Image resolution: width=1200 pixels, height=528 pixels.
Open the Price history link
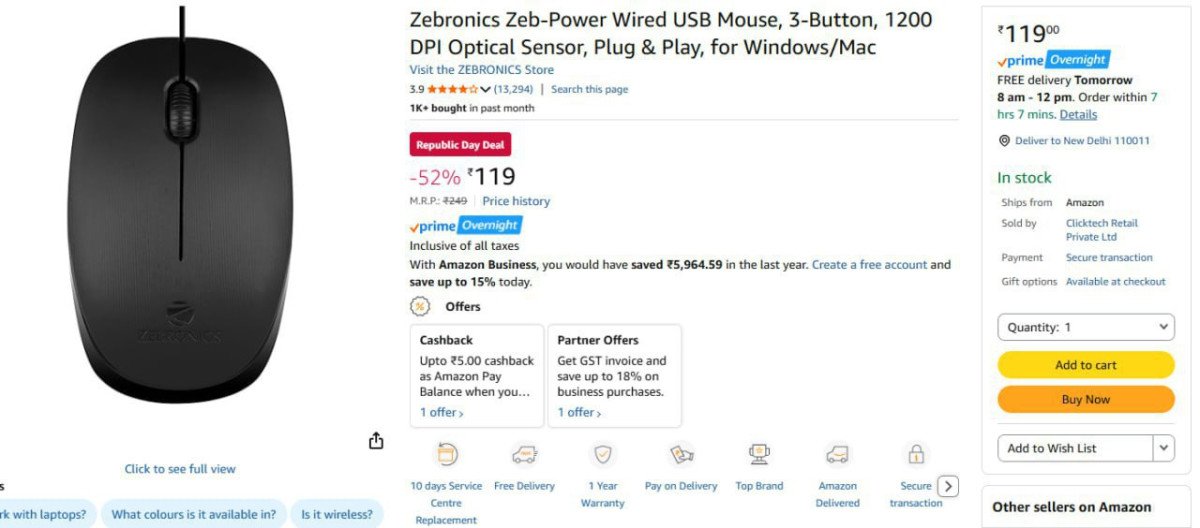(x=516, y=201)
